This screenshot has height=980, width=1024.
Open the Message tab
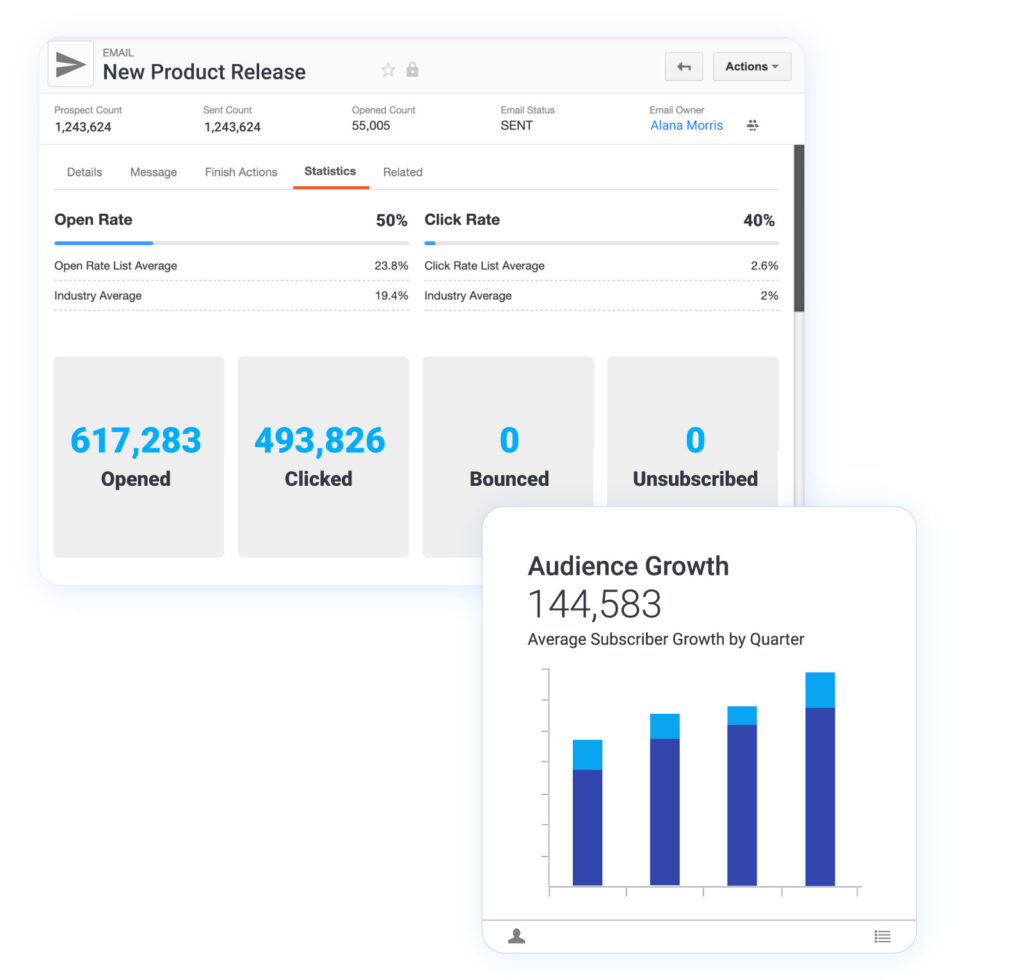153,172
